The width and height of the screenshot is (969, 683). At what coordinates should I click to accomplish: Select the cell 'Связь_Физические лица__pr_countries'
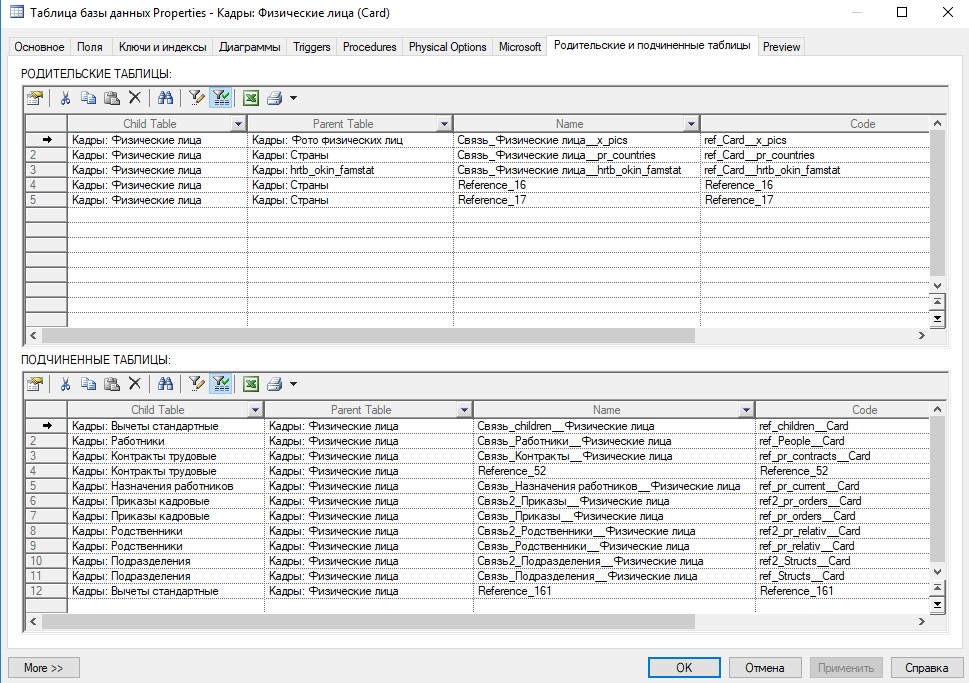[577, 155]
